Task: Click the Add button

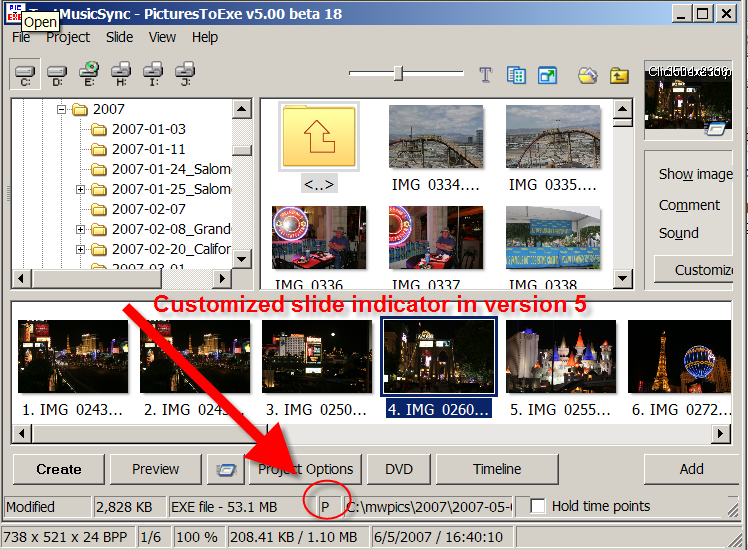Action: [x=691, y=469]
